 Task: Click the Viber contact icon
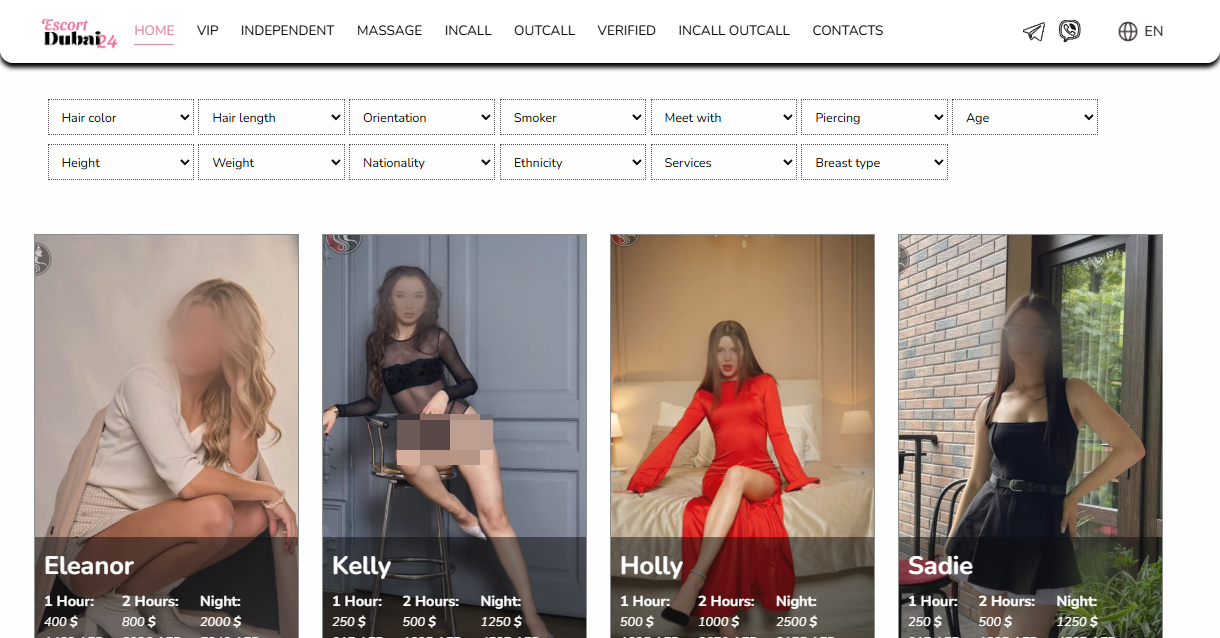(x=1069, y=31)
